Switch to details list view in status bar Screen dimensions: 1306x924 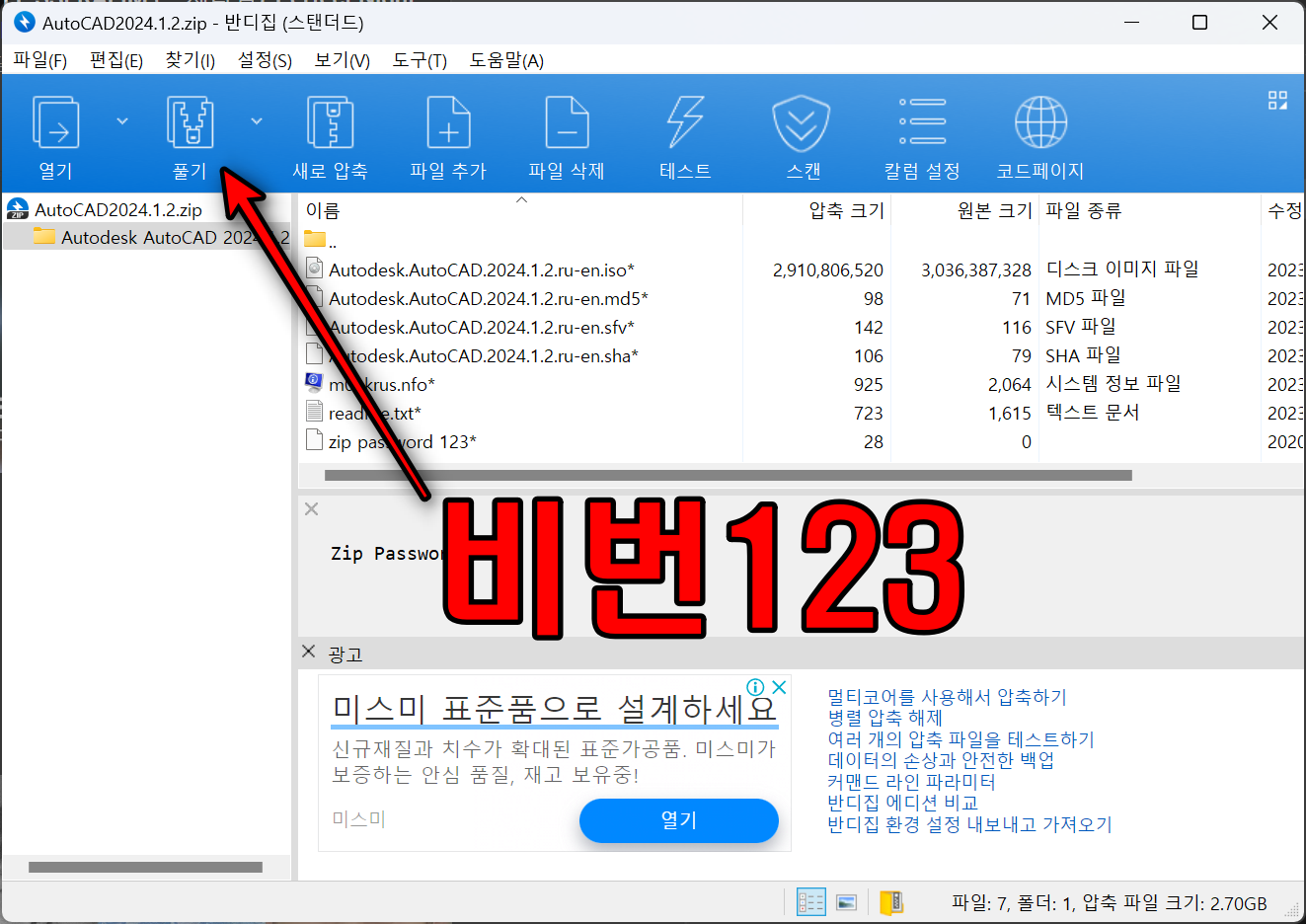(811, 902)
